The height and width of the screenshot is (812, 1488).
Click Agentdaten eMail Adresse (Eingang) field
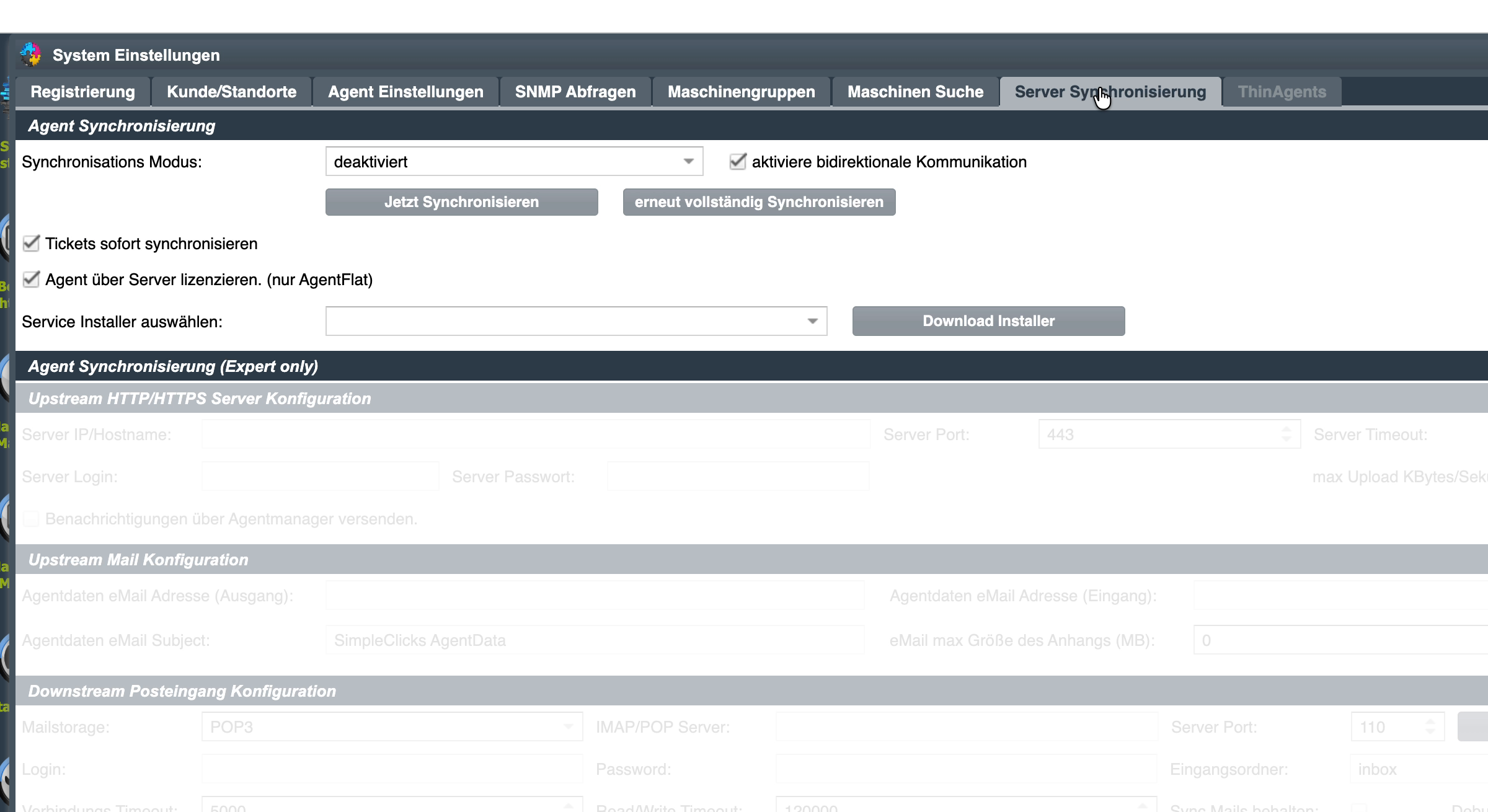1340,596
